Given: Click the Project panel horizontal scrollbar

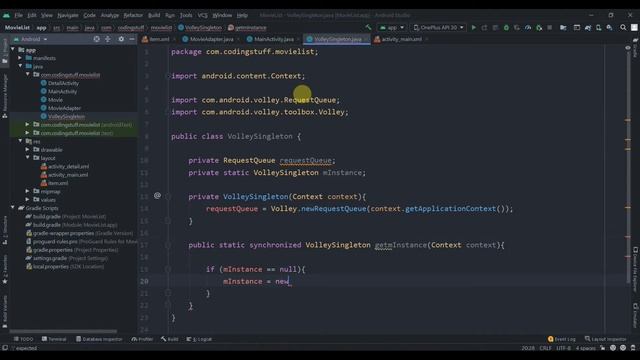Looking at the screenshot, I should tap(63, 331).
